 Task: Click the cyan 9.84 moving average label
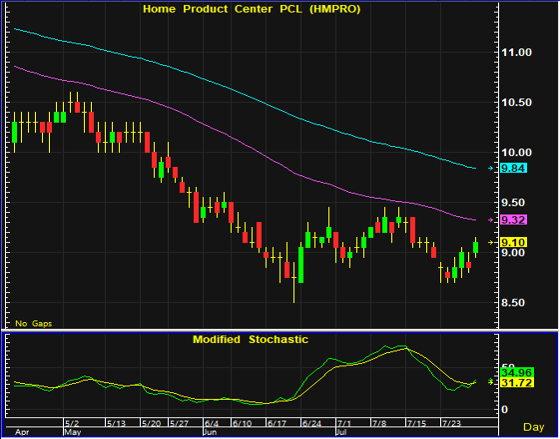514,168
